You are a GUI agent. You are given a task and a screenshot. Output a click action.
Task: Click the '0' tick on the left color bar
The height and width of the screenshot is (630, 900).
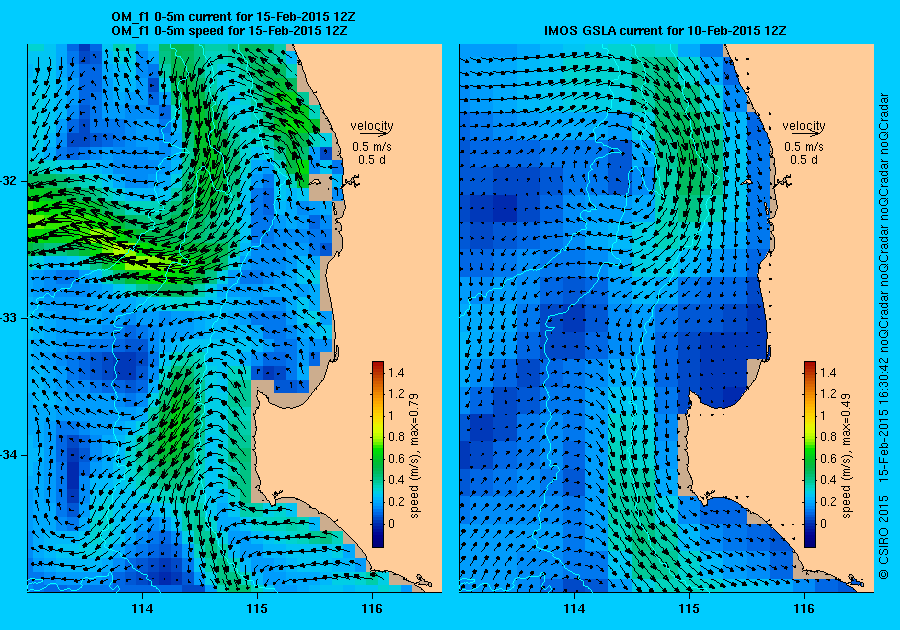(391, 523)
